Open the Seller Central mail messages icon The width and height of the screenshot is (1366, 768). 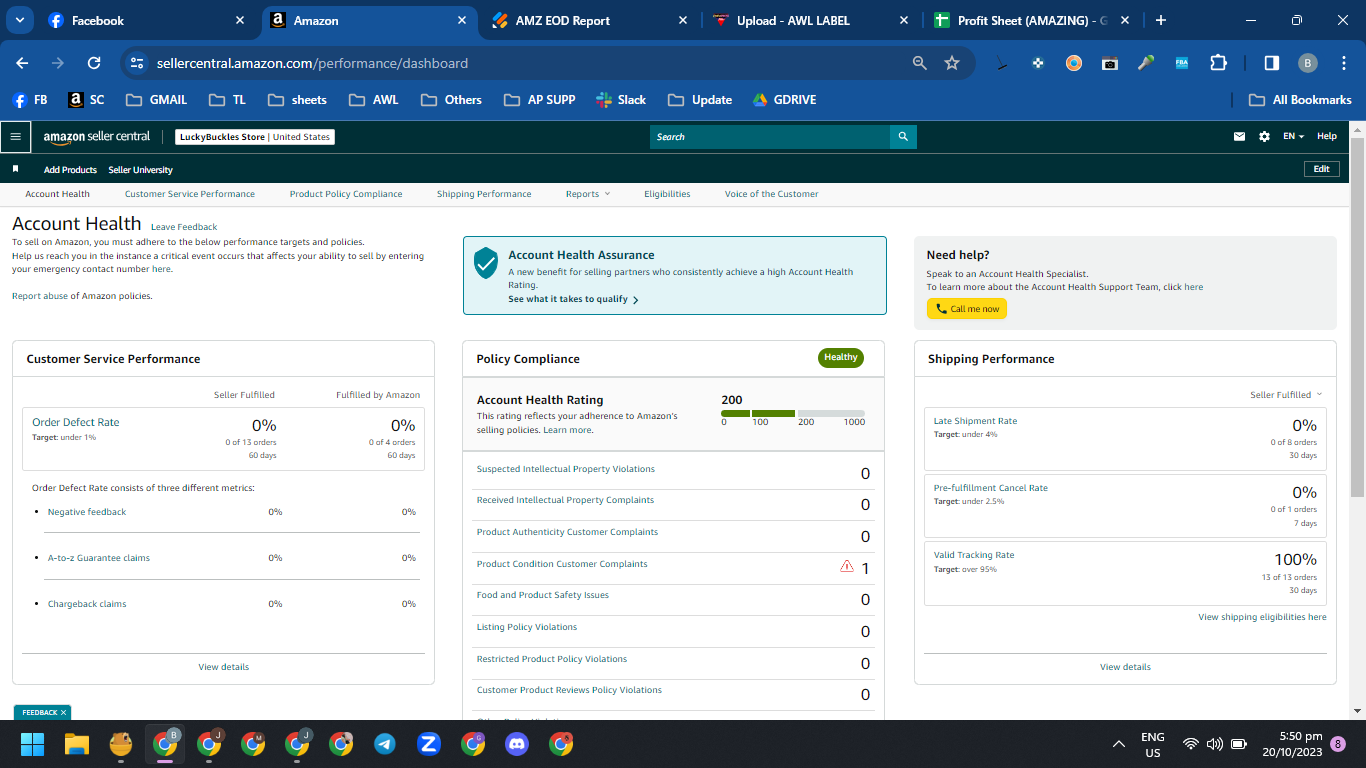[x=1240, y=136]
